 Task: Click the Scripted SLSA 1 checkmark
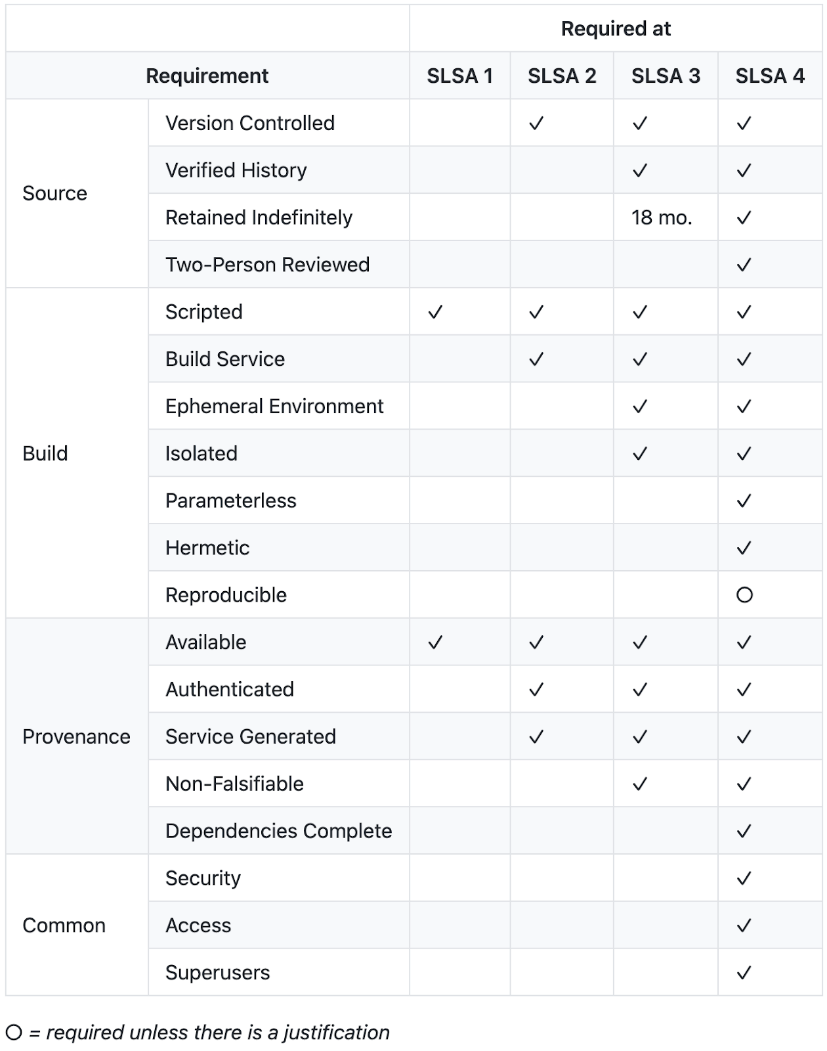(x=434, y=312)
